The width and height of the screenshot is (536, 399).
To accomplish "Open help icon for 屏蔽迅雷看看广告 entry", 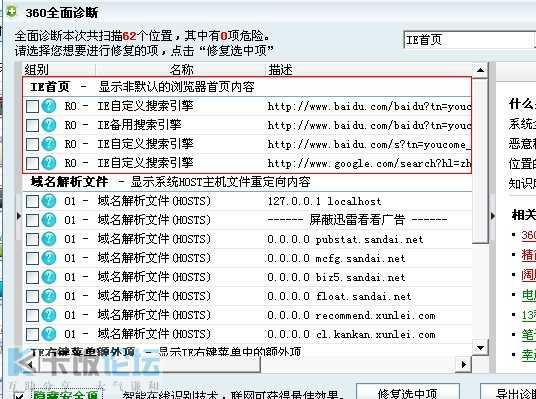I will [x=49, y=220].
